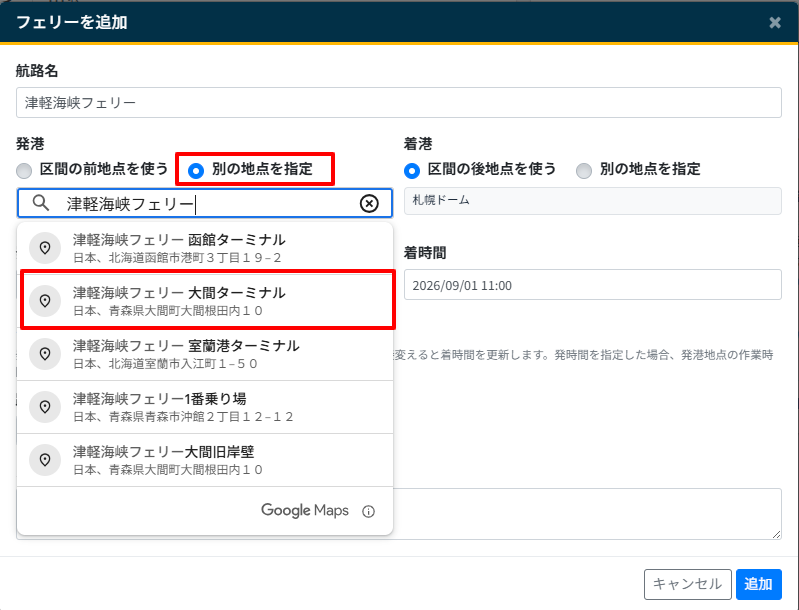Click the pin icon beside 室蘭港ターミナル
This screenshot has width=799, height=610.
point(45,354)
